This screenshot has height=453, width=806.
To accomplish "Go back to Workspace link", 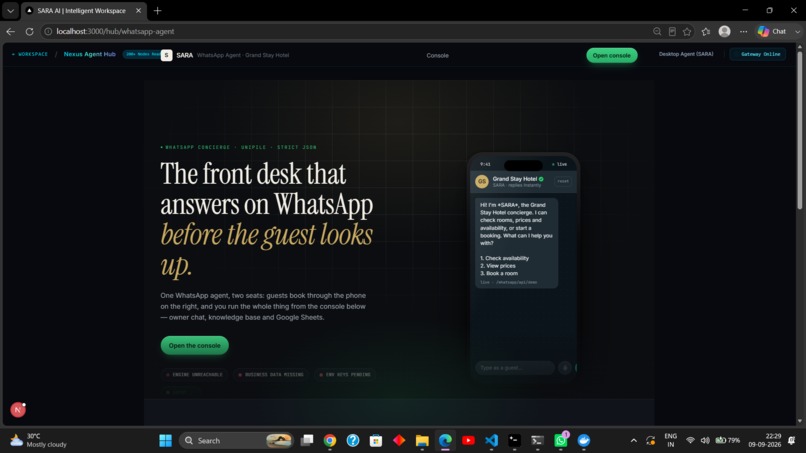I will tap(30, 54).
